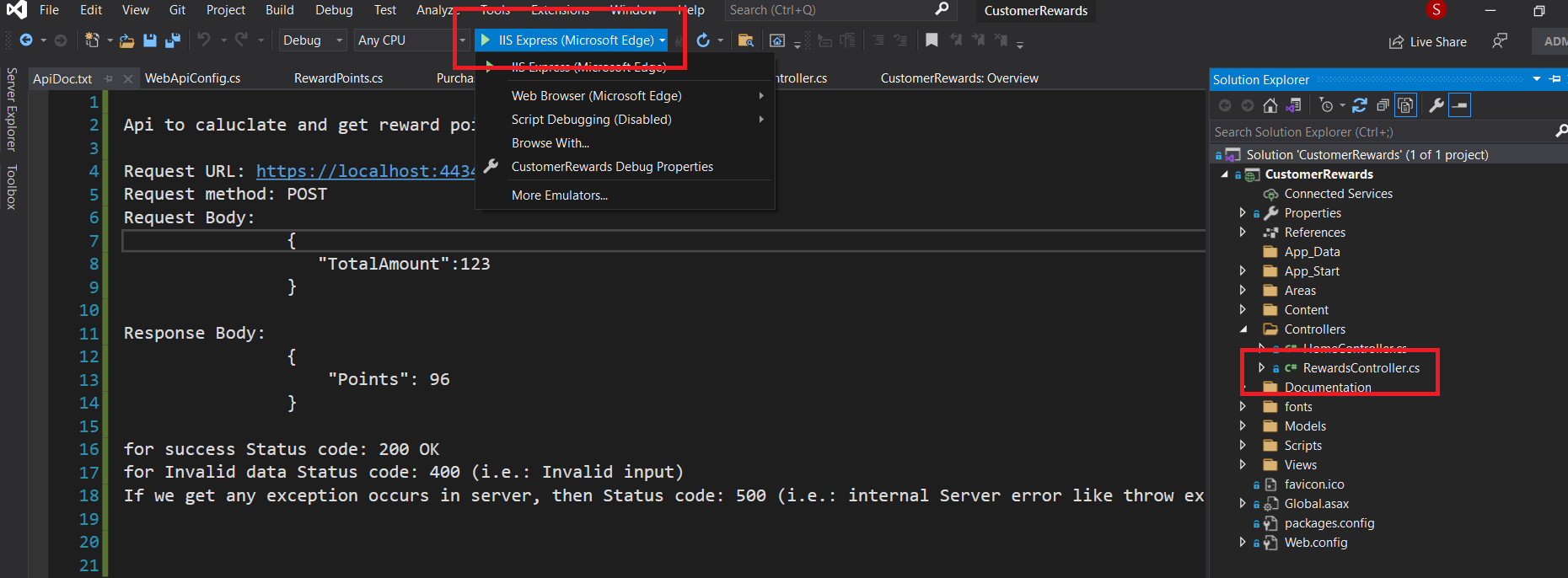Click the Navigate Backward arrow icon

pyautogui.click(x=27, y=40)
